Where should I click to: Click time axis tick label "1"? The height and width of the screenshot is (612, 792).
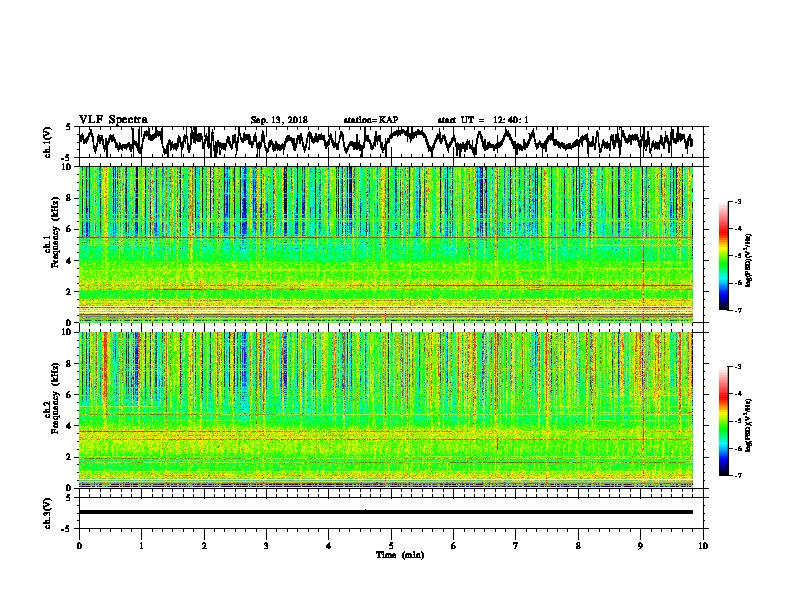pyautogui.click(x=141, y=546)
